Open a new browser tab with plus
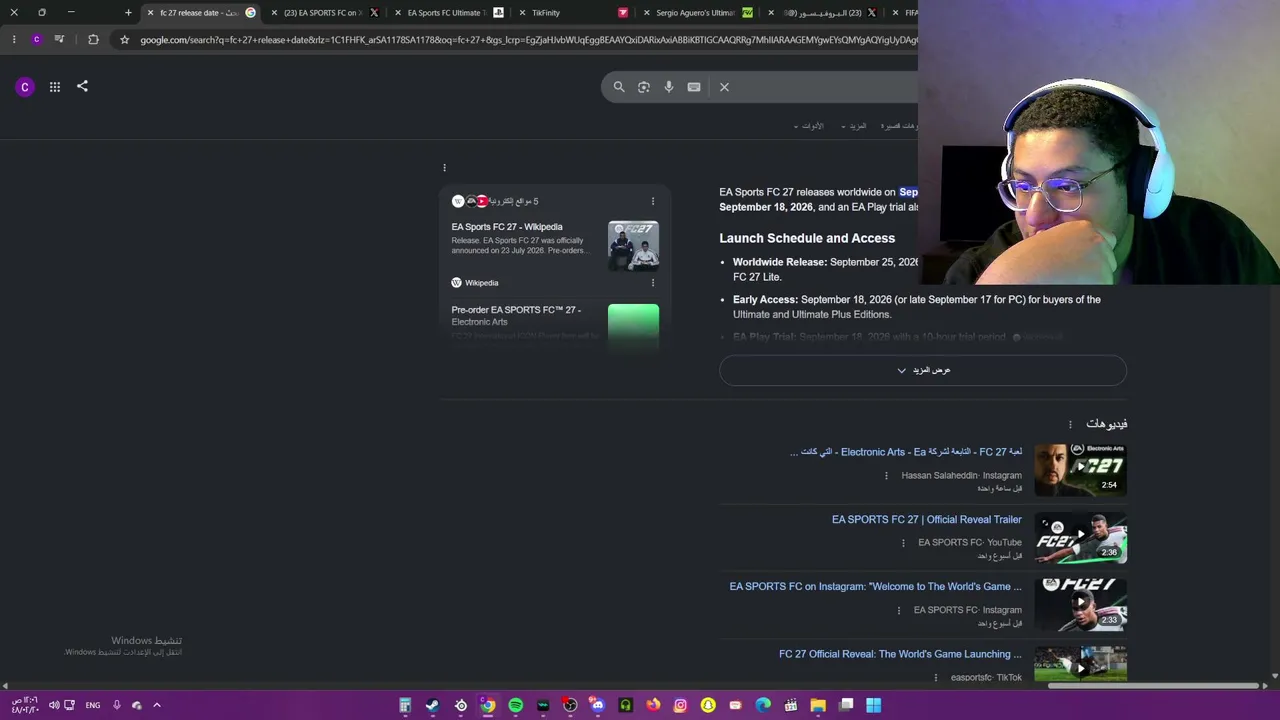 (x=128, y=13)
